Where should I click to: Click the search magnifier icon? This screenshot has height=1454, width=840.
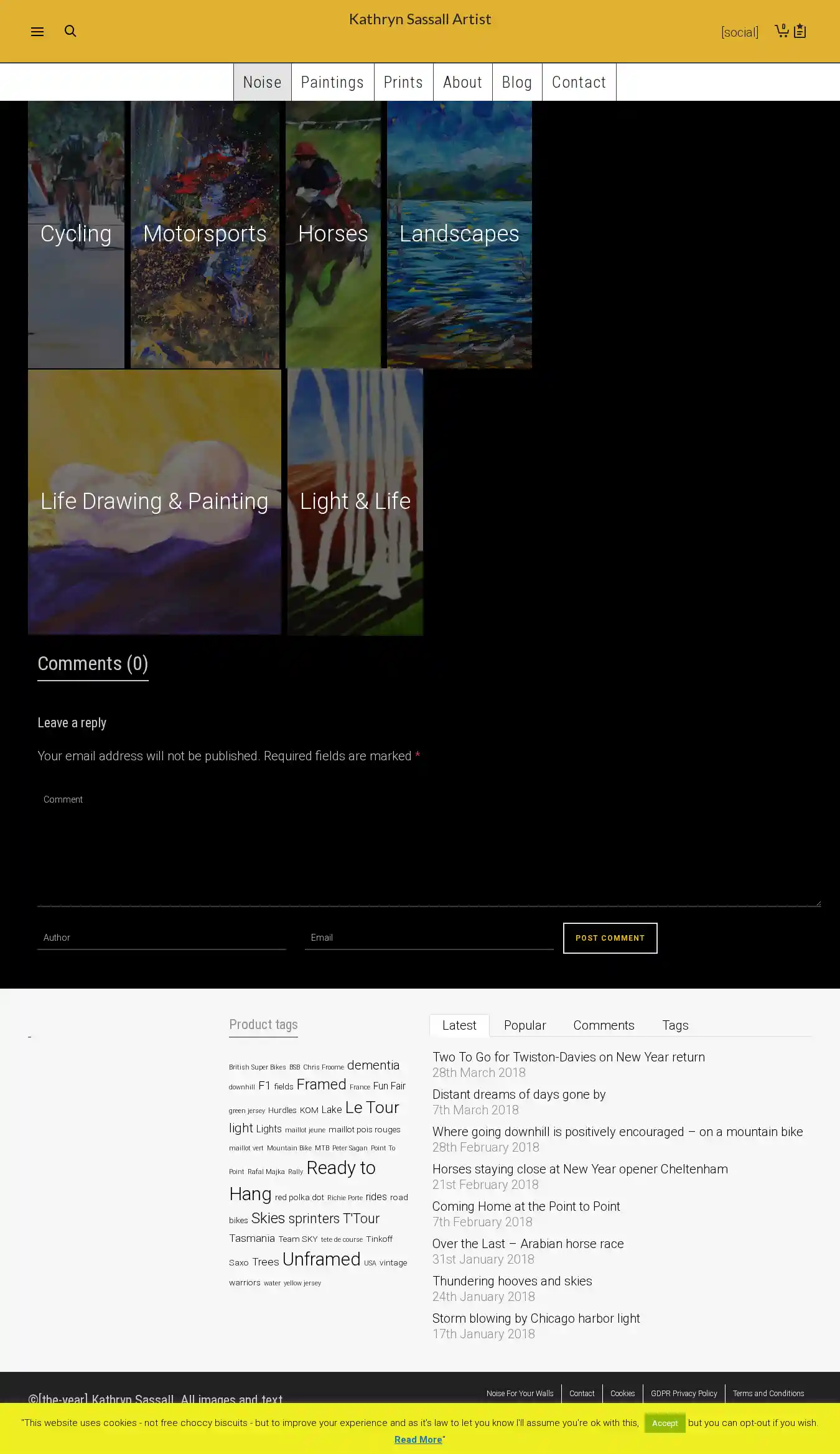click(x=70, y=31)
